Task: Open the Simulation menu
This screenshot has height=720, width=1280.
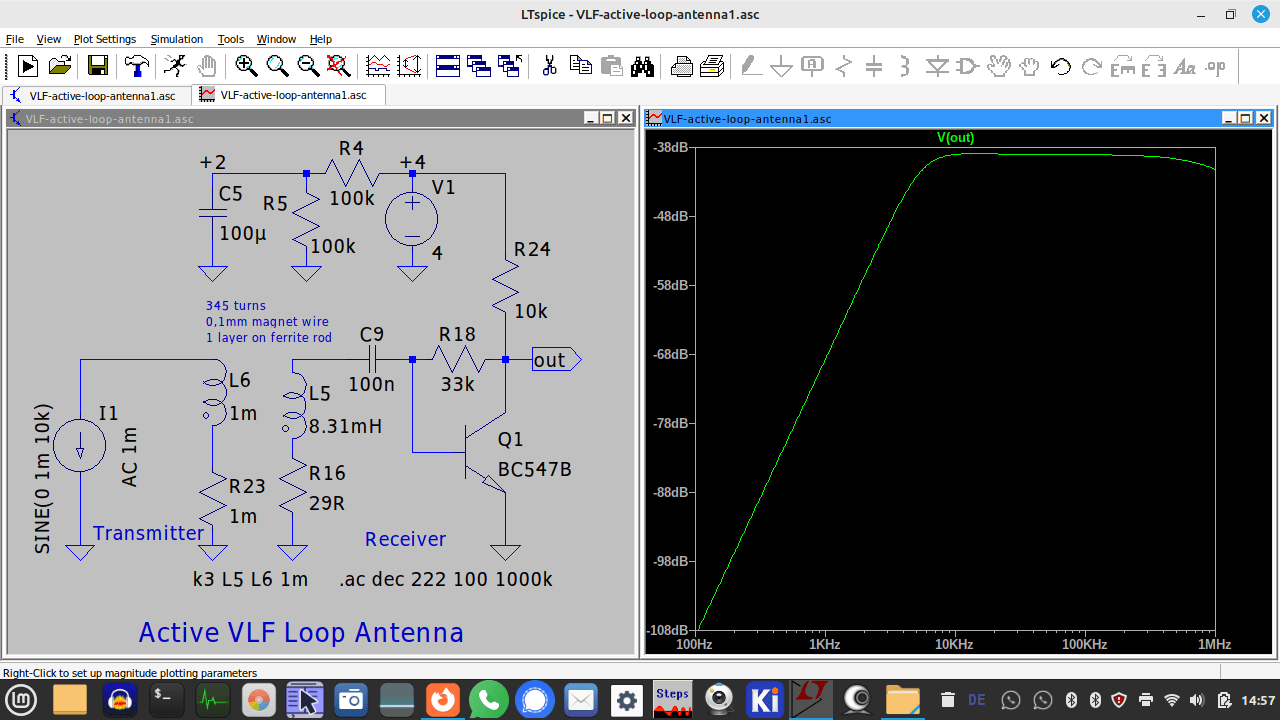Action: click(x=177, y=39)
